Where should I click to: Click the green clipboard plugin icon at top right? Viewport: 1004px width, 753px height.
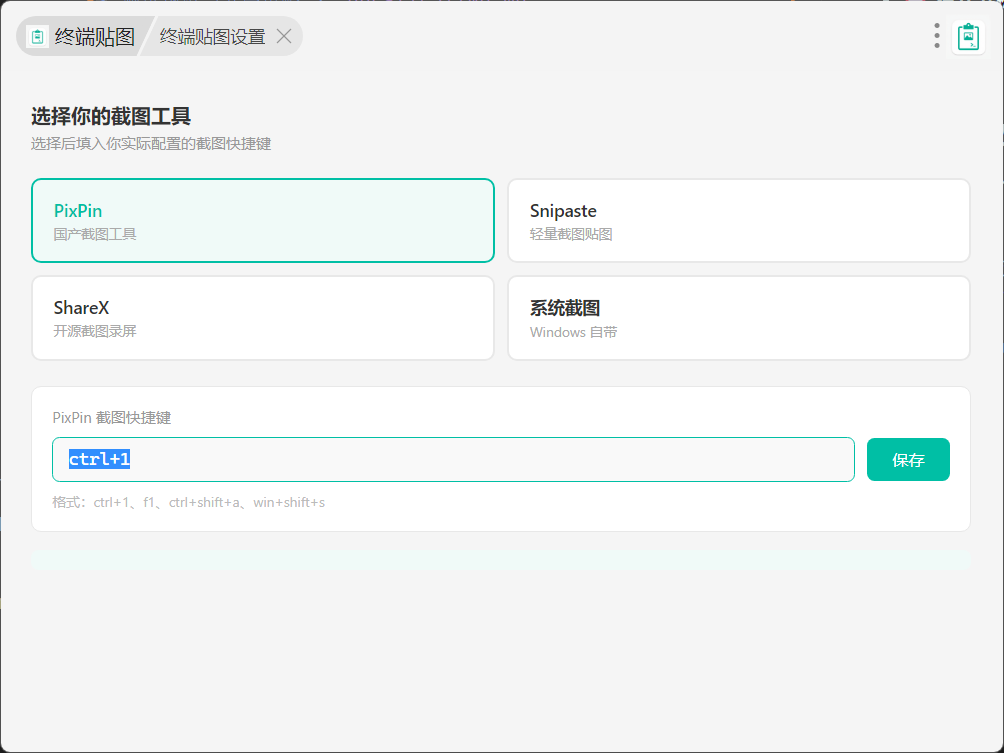pyautogui.click(x=967, y=37)
